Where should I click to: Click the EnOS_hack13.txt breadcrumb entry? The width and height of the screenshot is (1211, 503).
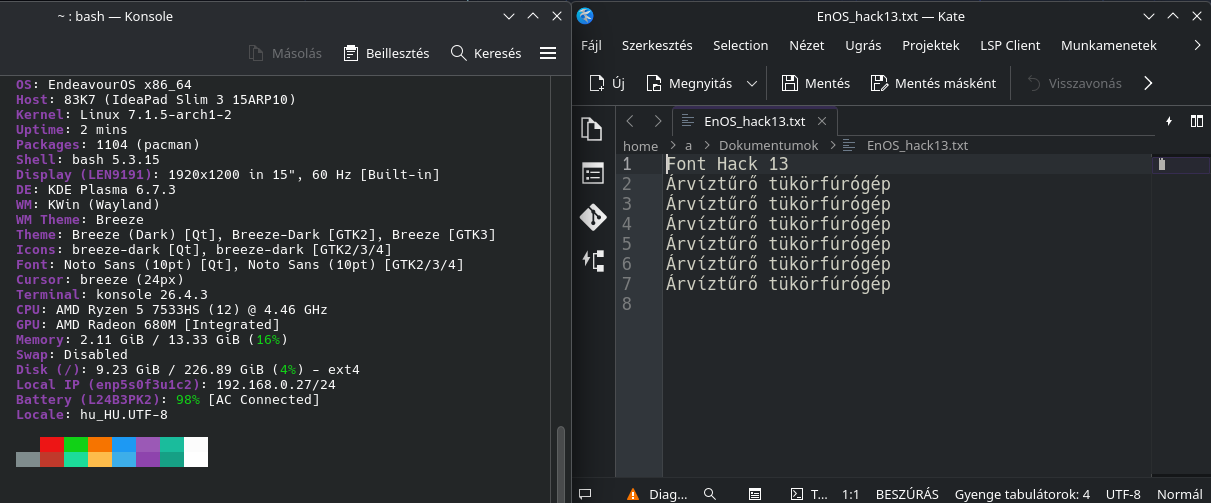[x=917, y=145]
